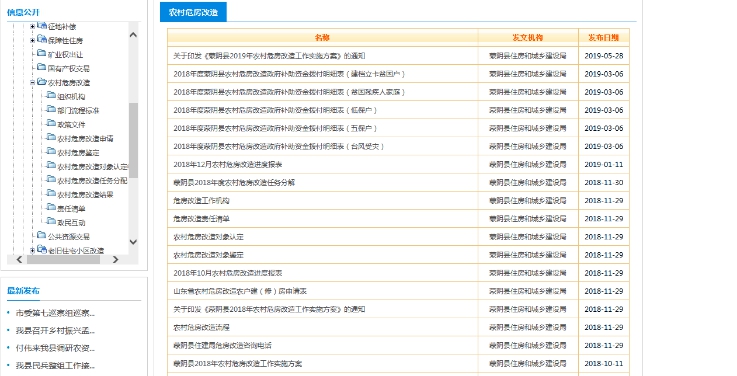Image resolution: width=737 pixels, height=376 pixels.
Task: Click the 信息公开 panel heading
Action: click(23, 12)
